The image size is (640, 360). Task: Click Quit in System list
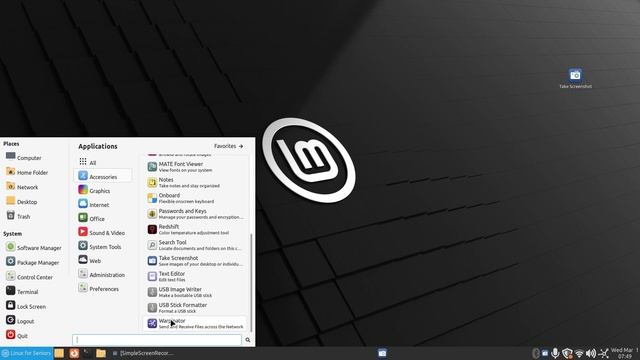[17, 336]
